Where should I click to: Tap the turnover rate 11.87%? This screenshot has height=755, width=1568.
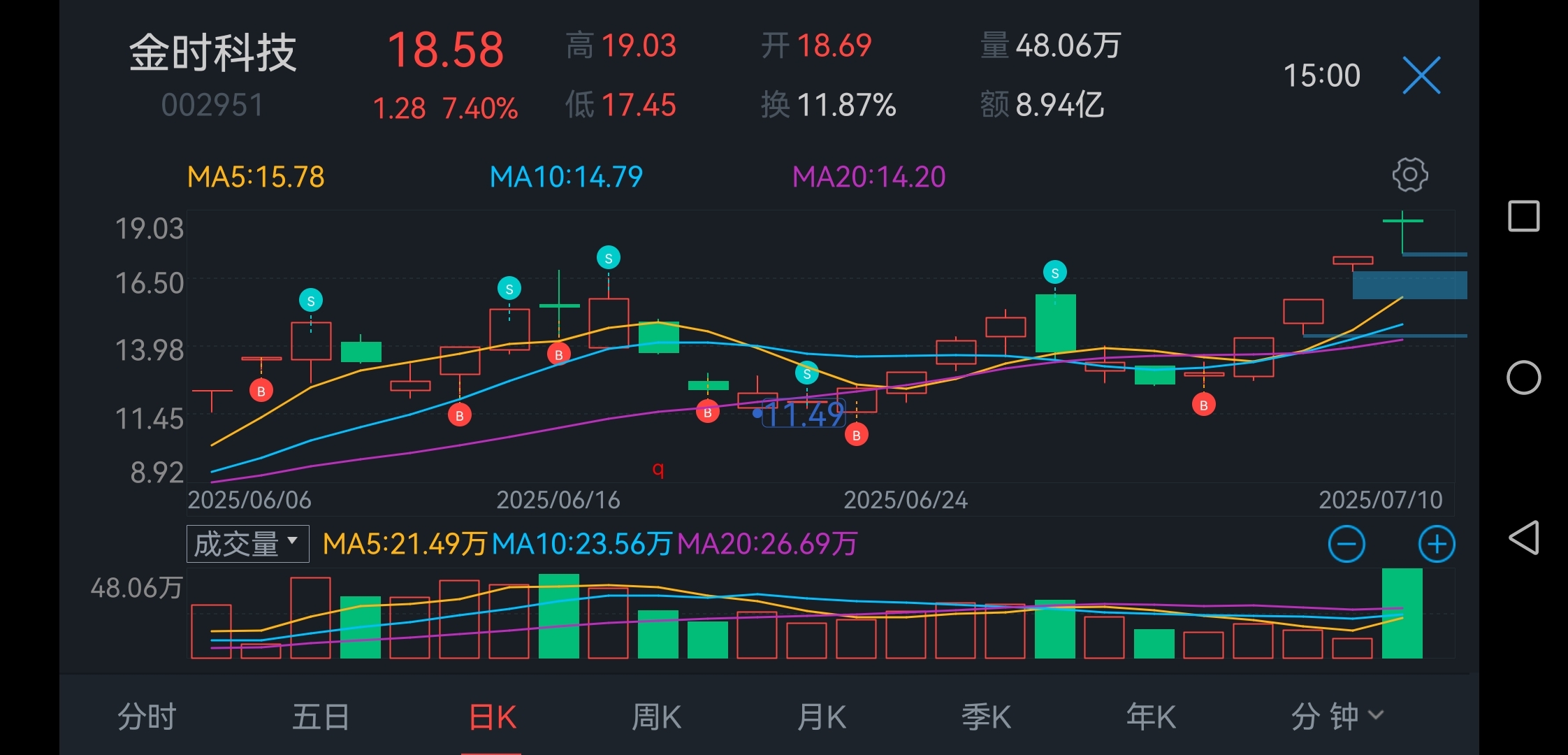846,106
